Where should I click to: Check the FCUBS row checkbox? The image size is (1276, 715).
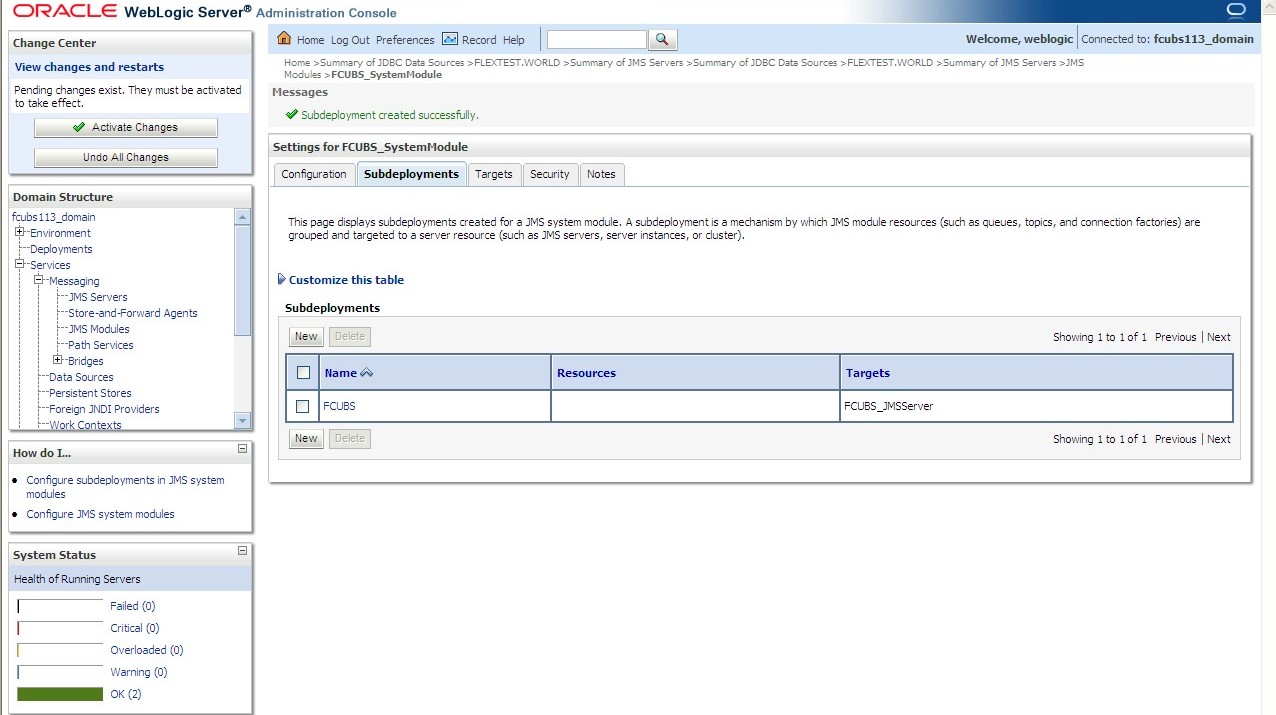pyautogui.click(x=303, y=406)
